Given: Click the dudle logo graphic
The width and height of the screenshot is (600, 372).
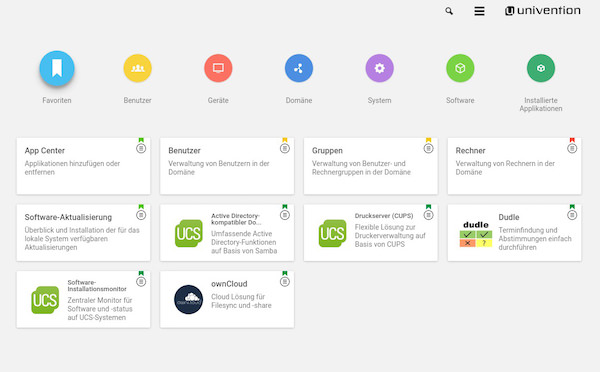Looking at the screenshot, I should [476, 234].
